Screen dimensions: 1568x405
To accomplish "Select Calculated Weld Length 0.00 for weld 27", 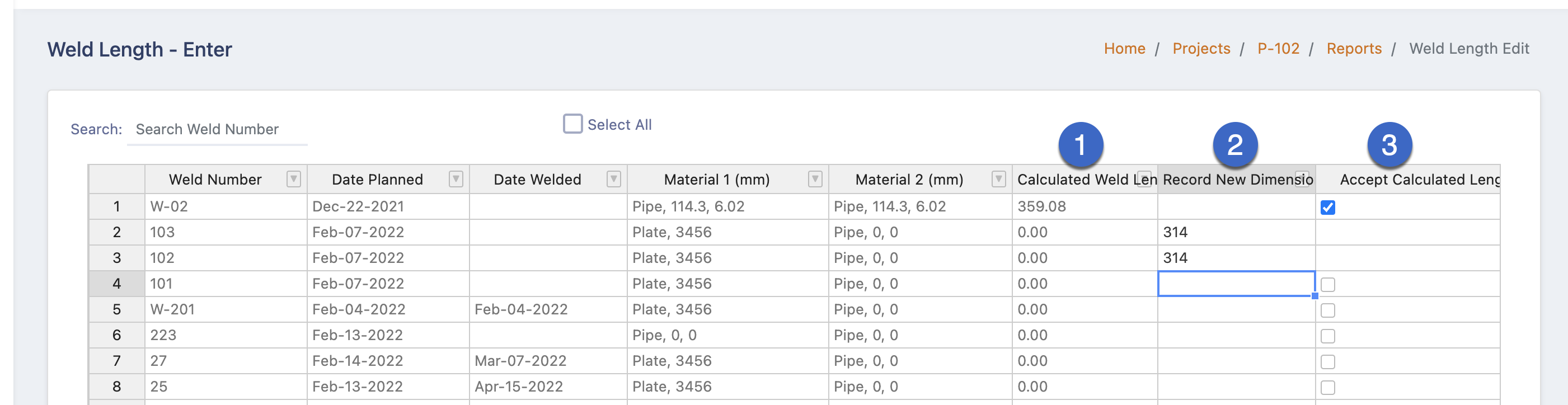I will (x=1085, y=361).
